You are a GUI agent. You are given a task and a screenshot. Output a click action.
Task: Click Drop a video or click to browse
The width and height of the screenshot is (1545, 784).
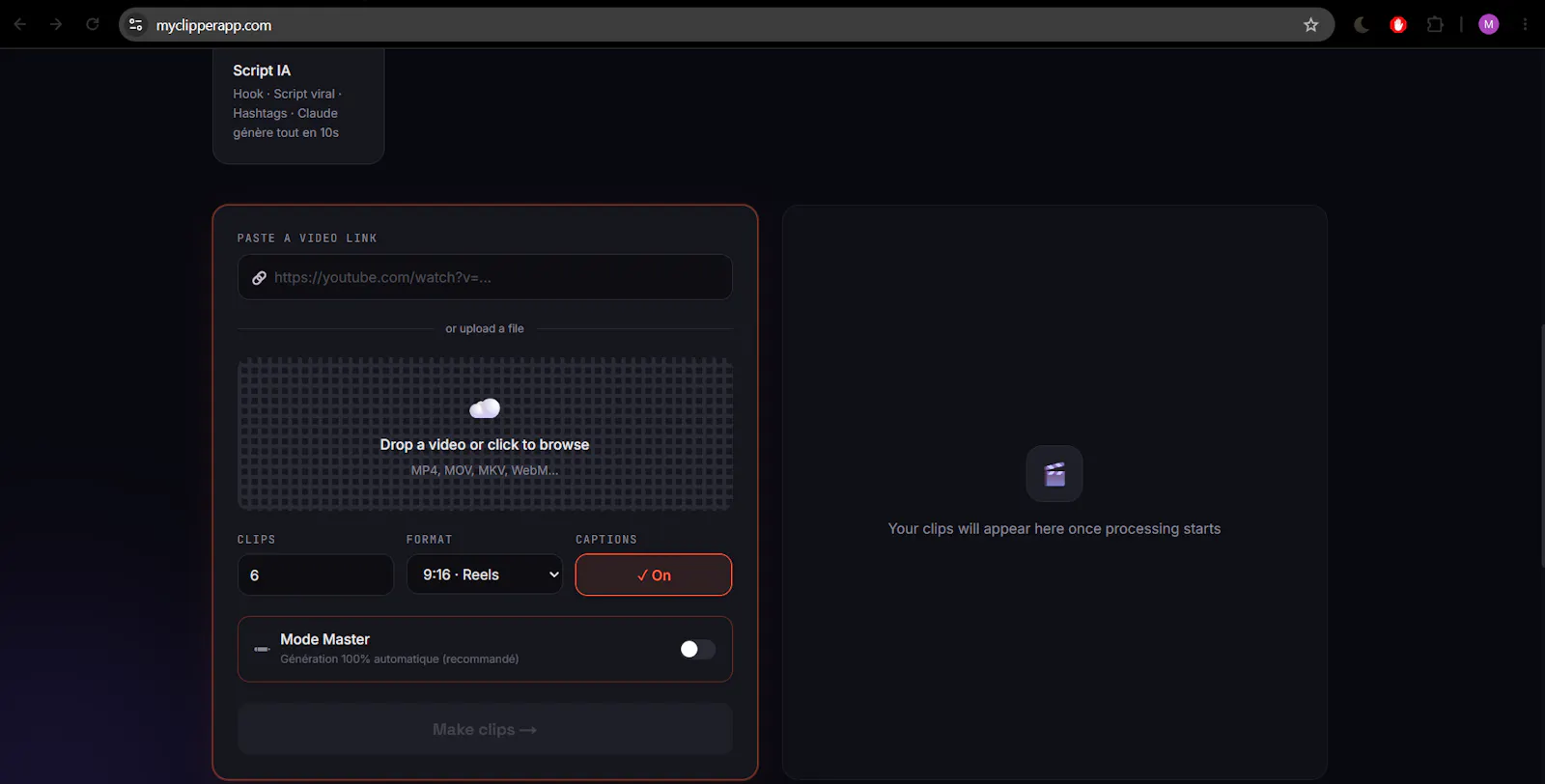485,444
